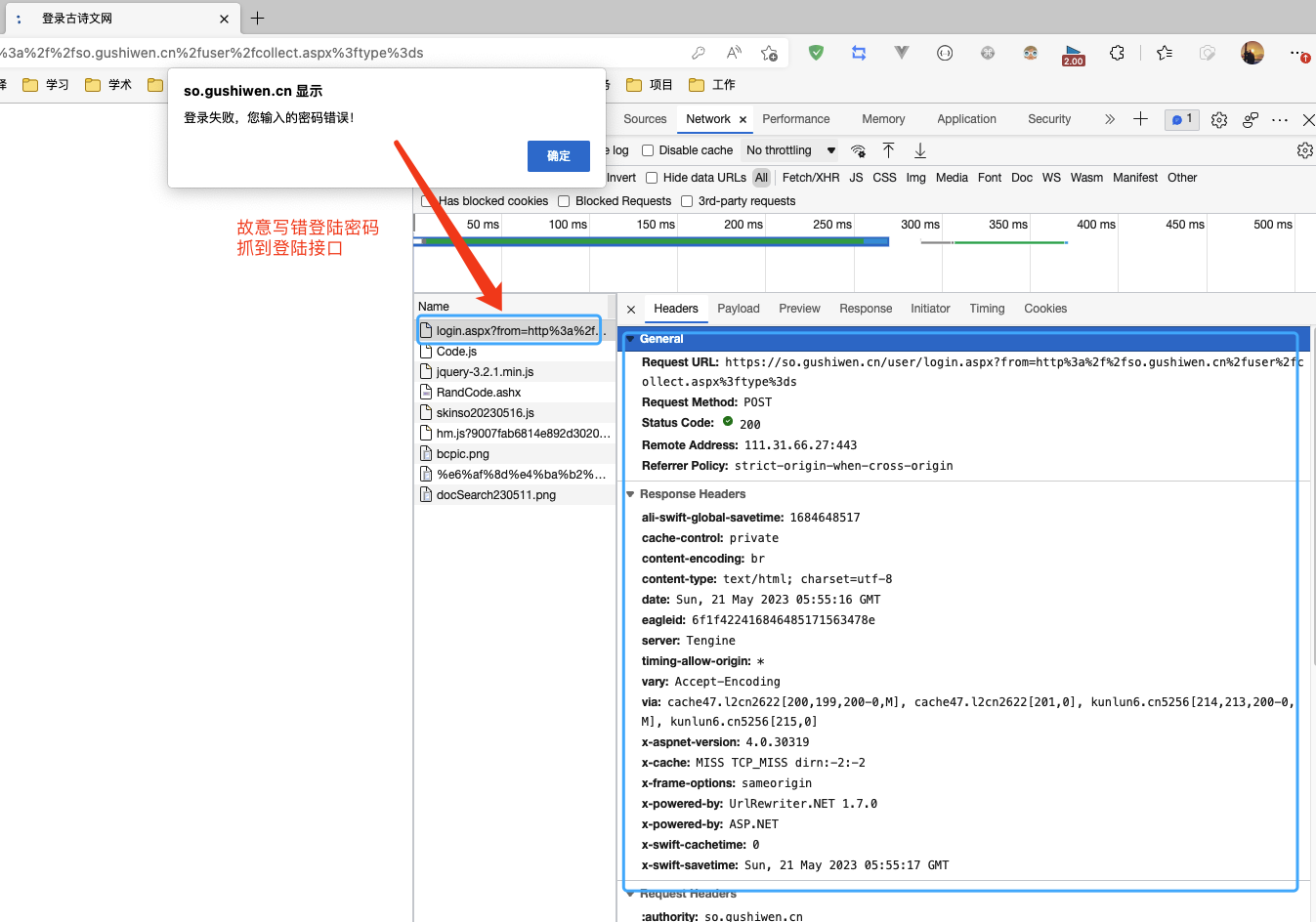Collapse the Response Headers section

pyautogui.click(x=630, y=493)
